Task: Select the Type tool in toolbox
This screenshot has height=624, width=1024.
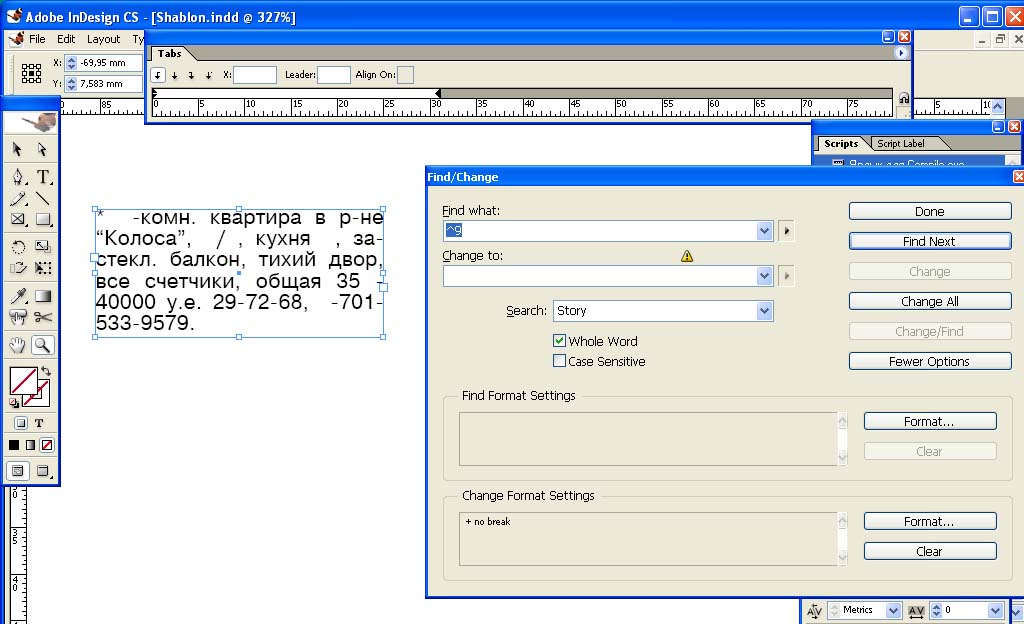Action: point(43,176)
